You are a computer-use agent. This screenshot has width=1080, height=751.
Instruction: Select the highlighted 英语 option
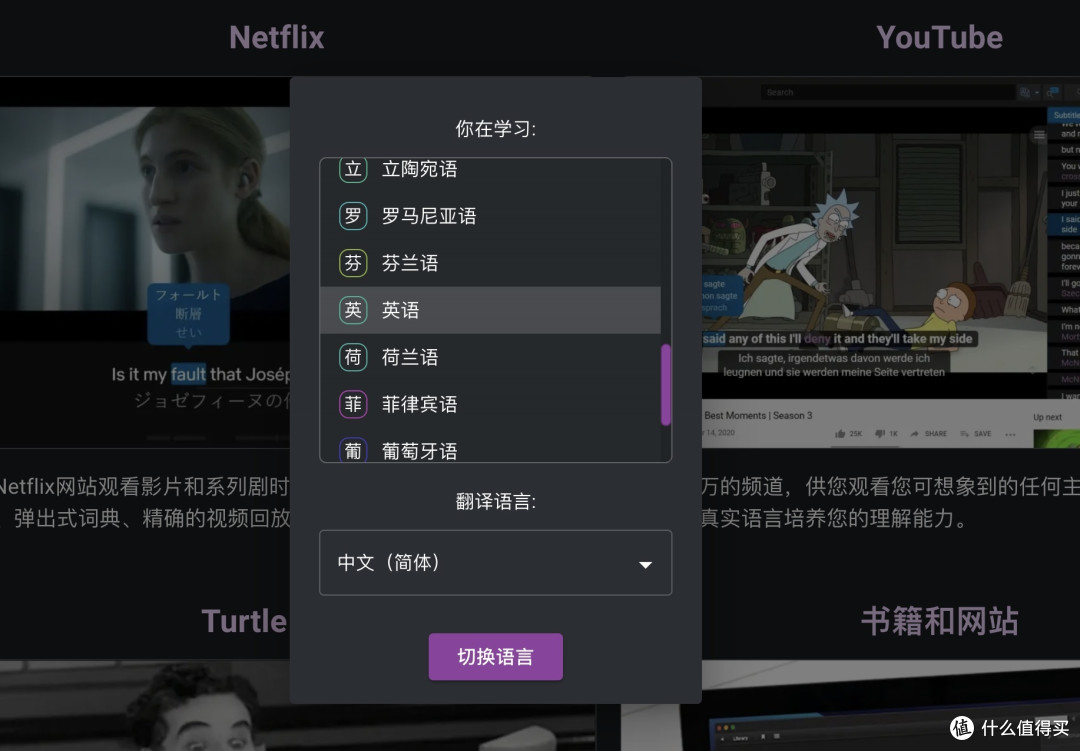[x=490, y=310]
